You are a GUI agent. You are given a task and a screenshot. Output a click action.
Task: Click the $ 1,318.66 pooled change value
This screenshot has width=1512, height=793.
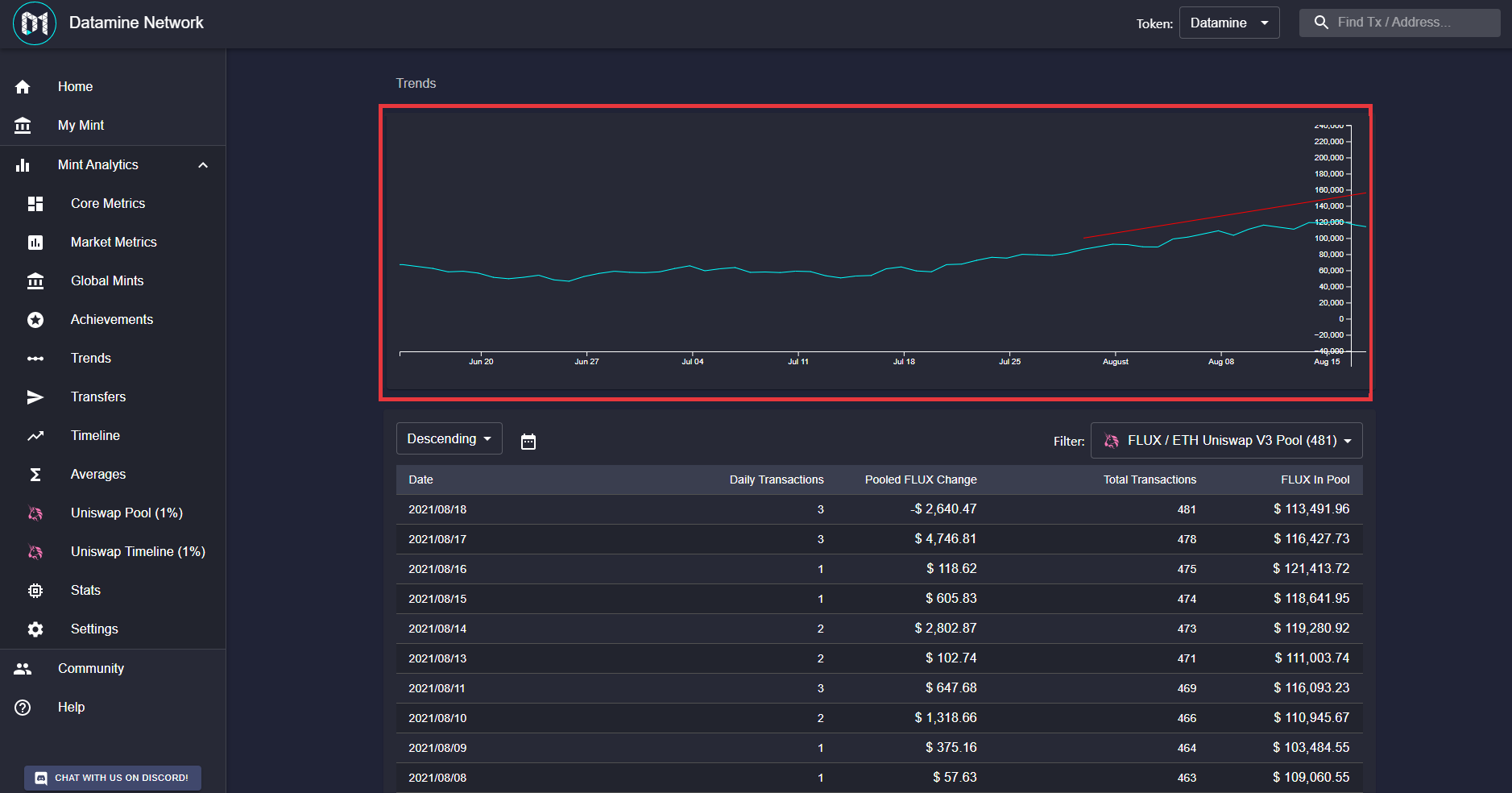[946, 718]
